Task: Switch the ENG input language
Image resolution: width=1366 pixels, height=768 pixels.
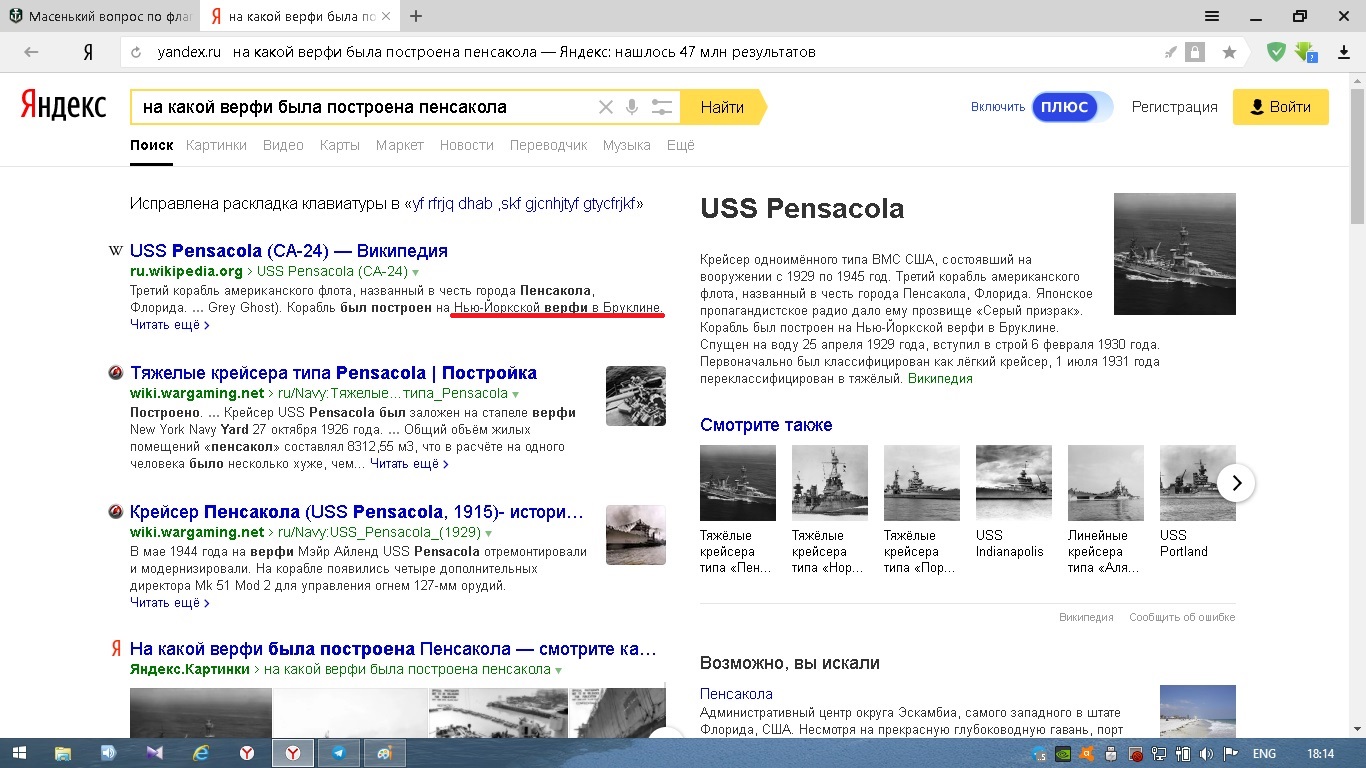Action: (x=1264, y=753)
